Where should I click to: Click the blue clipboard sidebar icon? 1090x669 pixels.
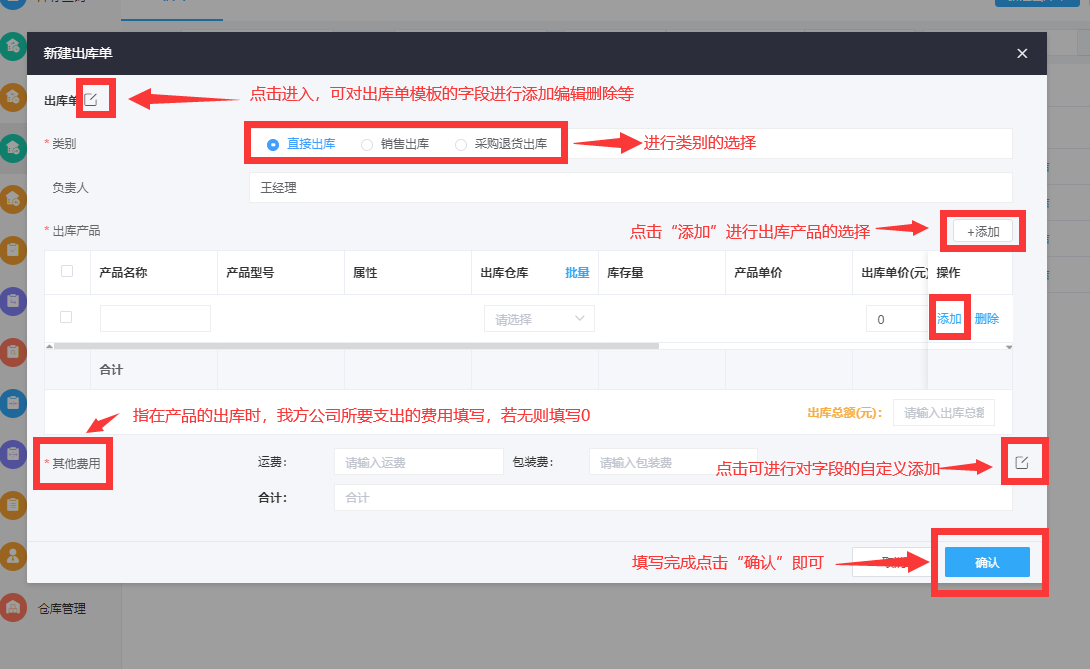(x=13, y=403)
